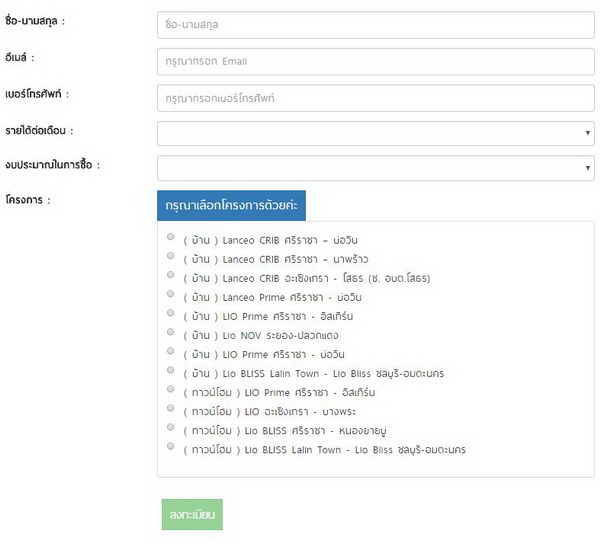600x544 pixels.
Task: Click the เบอร์โทรศัพท์ phone number field
Action: click(375, 98)
